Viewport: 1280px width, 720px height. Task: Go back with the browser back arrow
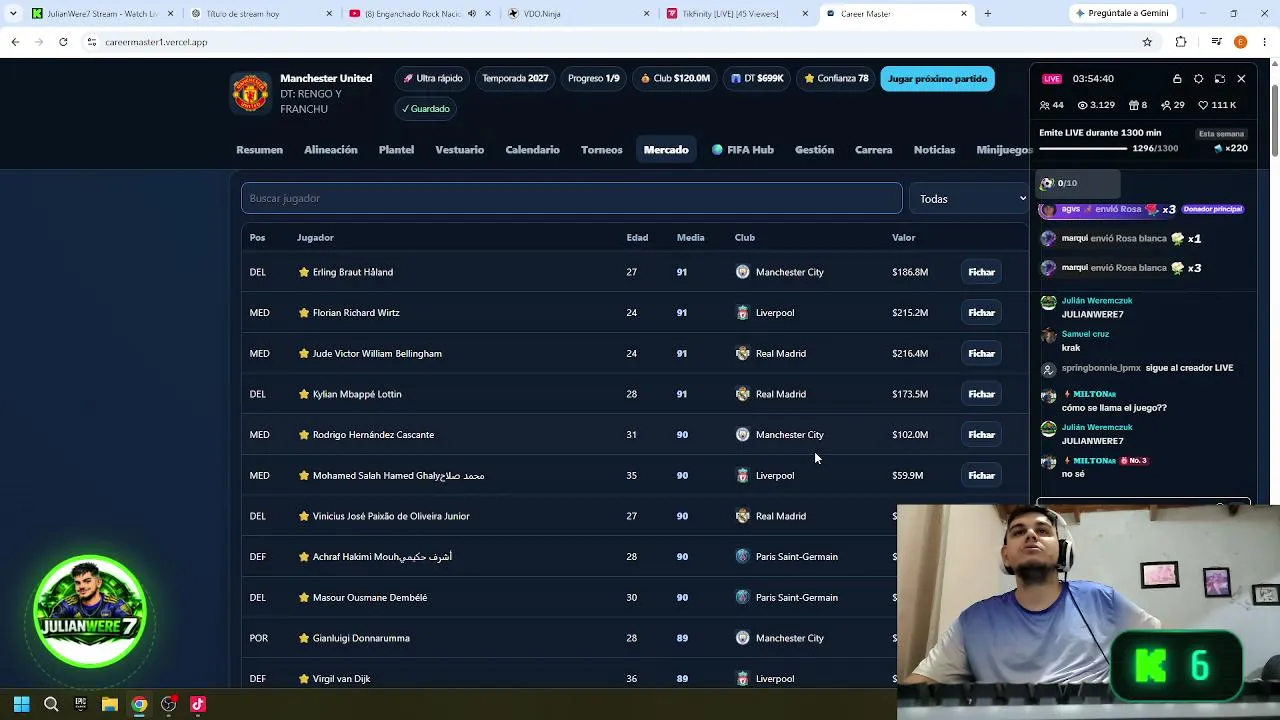point(15,42)
